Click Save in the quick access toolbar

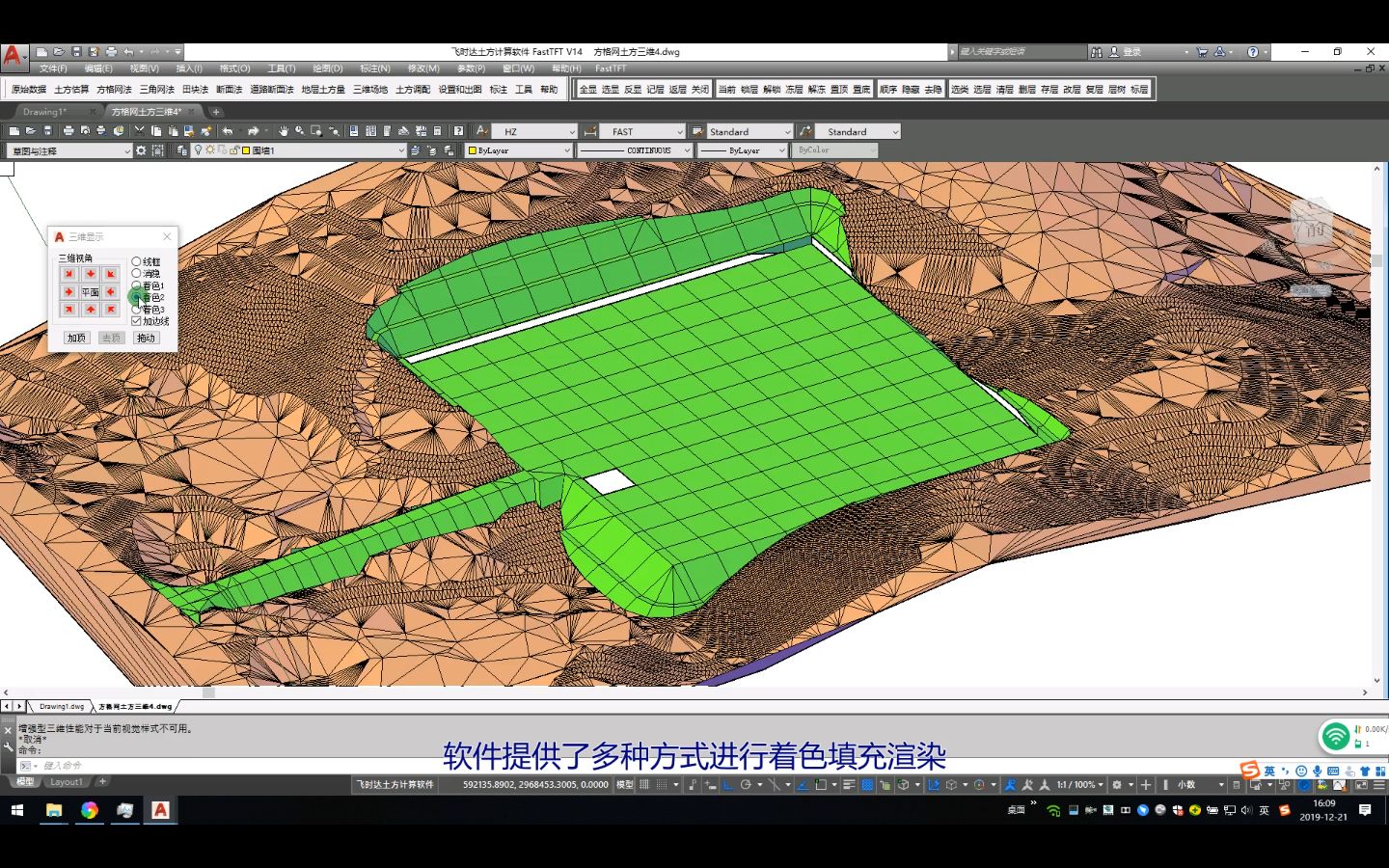76,52
